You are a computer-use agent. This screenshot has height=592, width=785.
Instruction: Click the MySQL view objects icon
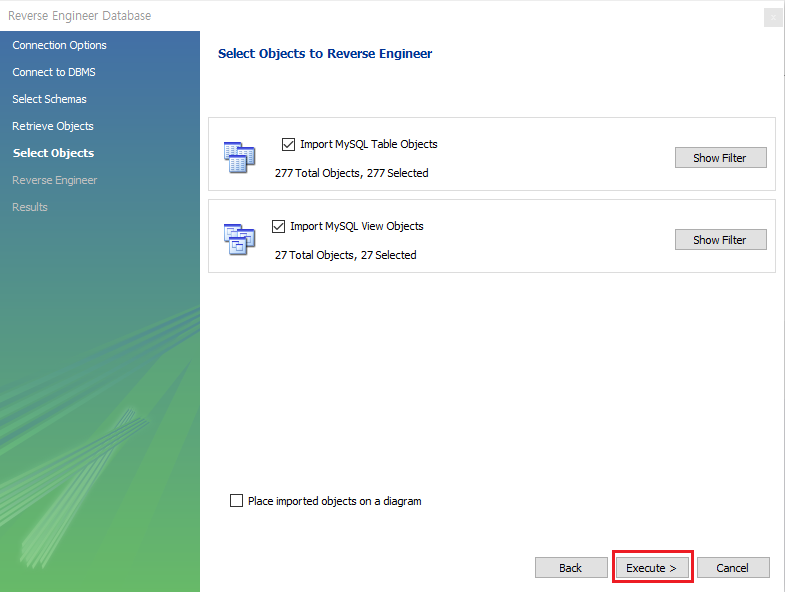coord(239,239)
